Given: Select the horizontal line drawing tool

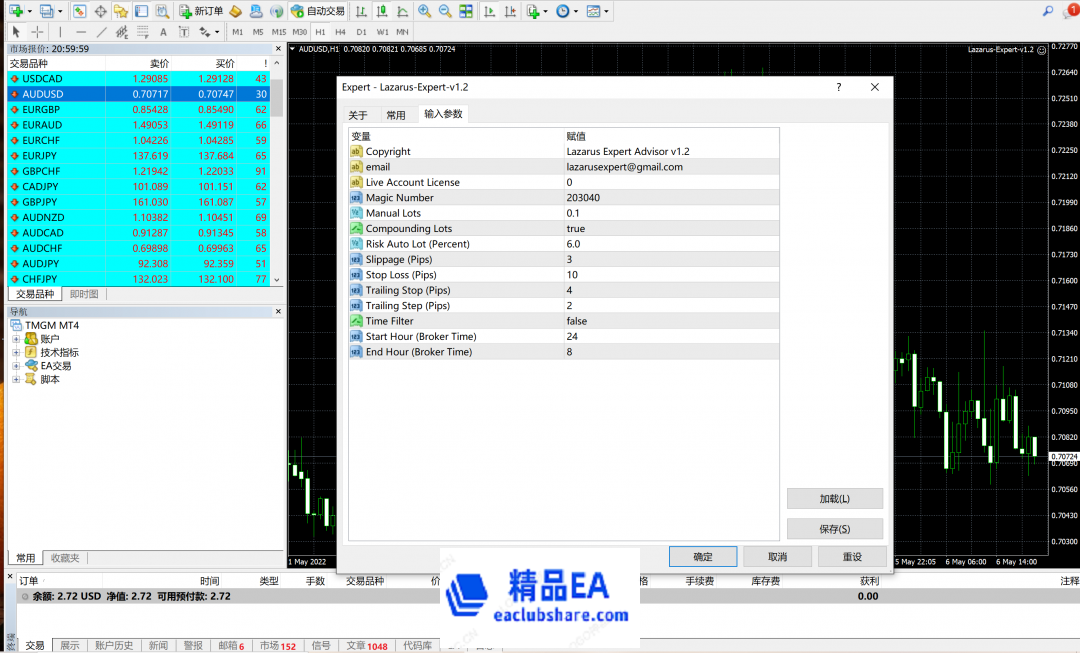Looking at the screenshot, I should (x=81, y=32).
